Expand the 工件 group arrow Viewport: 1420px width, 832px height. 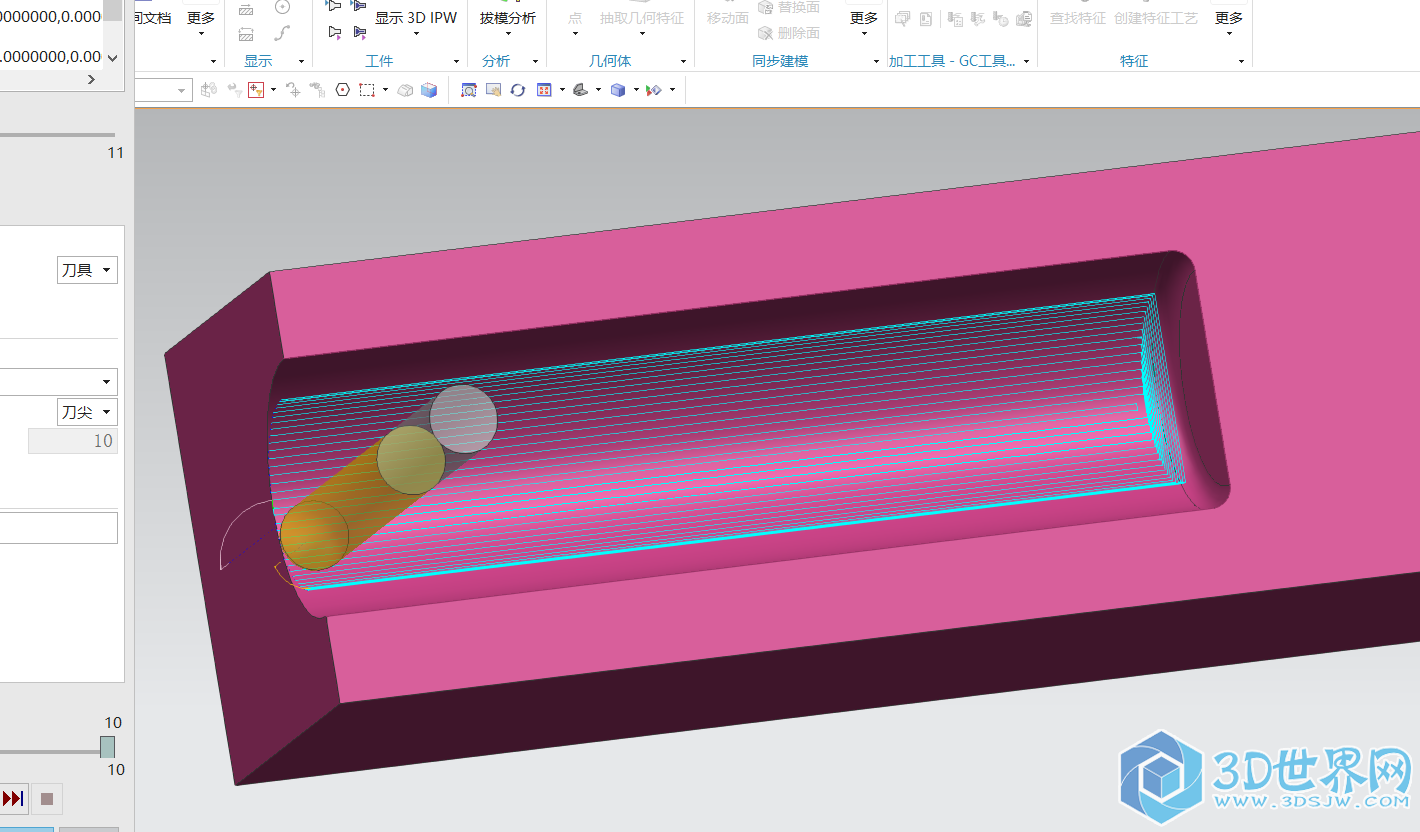click(456, 62)
